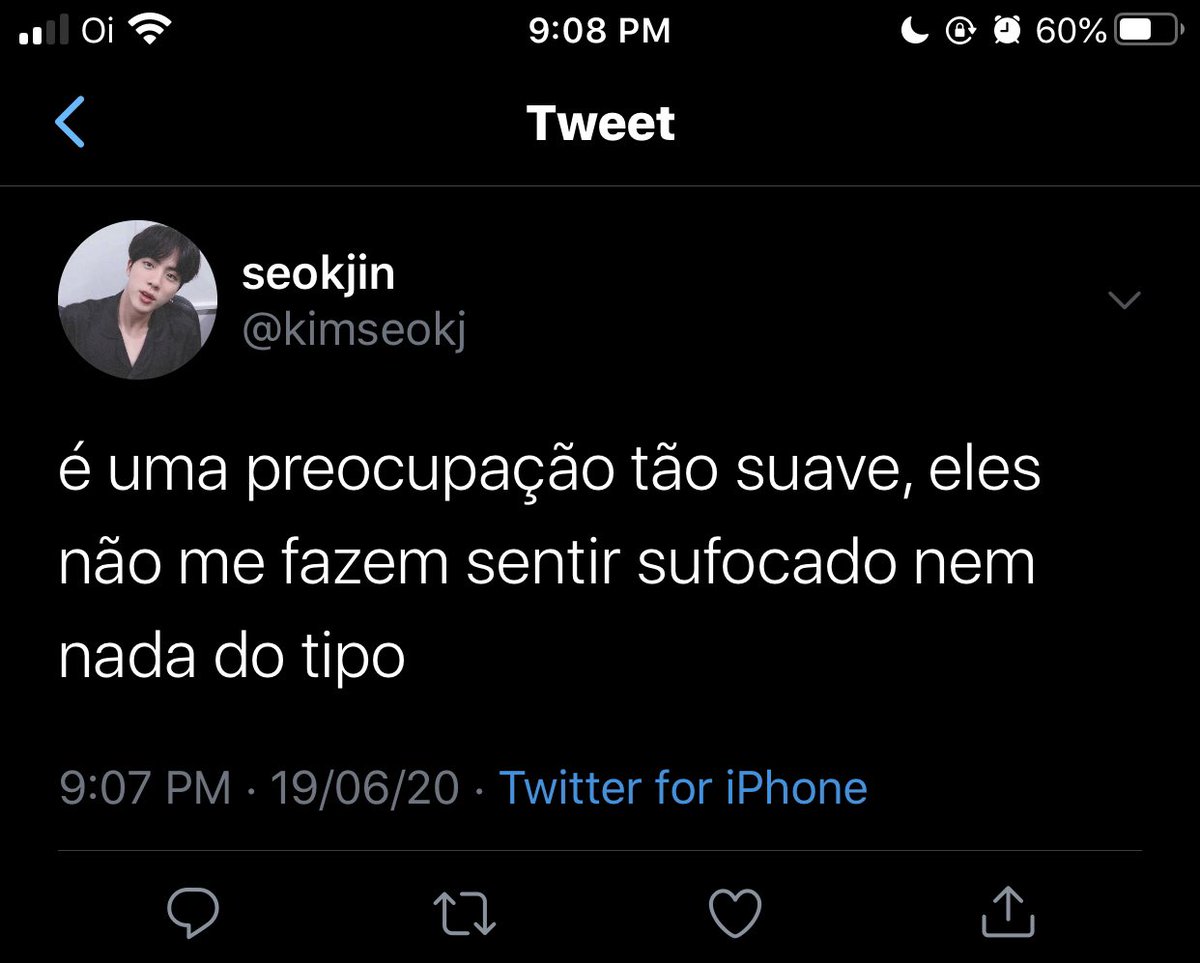Tap the Tweet header title
This screenshot has height=963, width=1200.
point(601,123)
